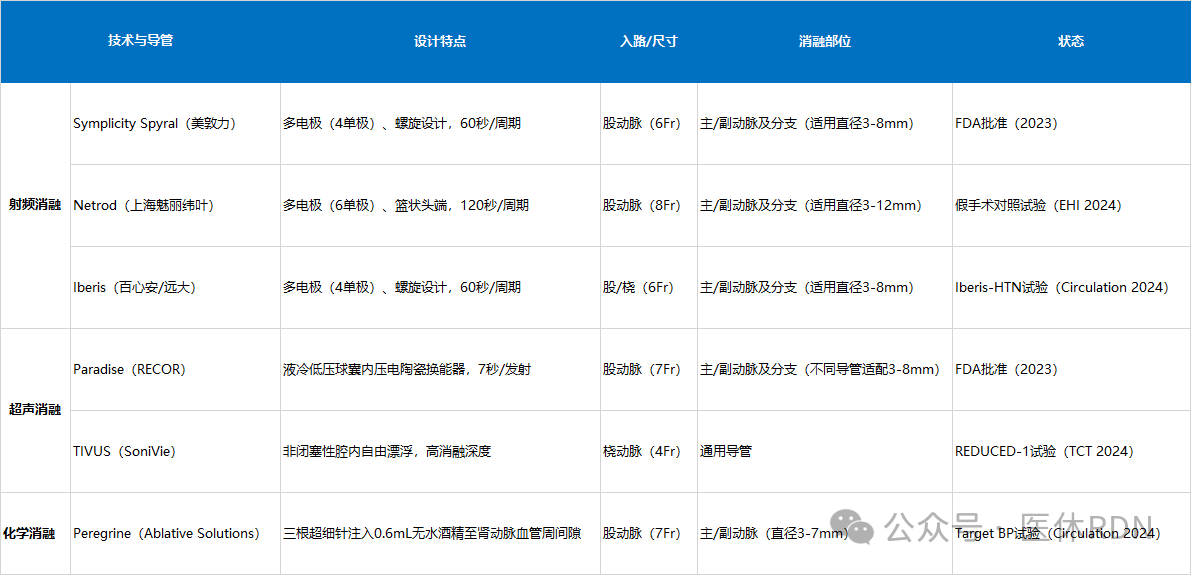Click the Peregrine（Ablative Solutions）cell
The height and width of the screenshot is (575, 1191).
coord(175,534)
